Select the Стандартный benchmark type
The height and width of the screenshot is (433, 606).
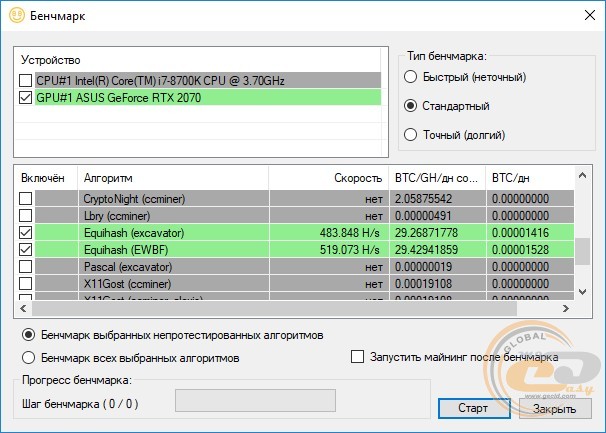tap(410, 106)
